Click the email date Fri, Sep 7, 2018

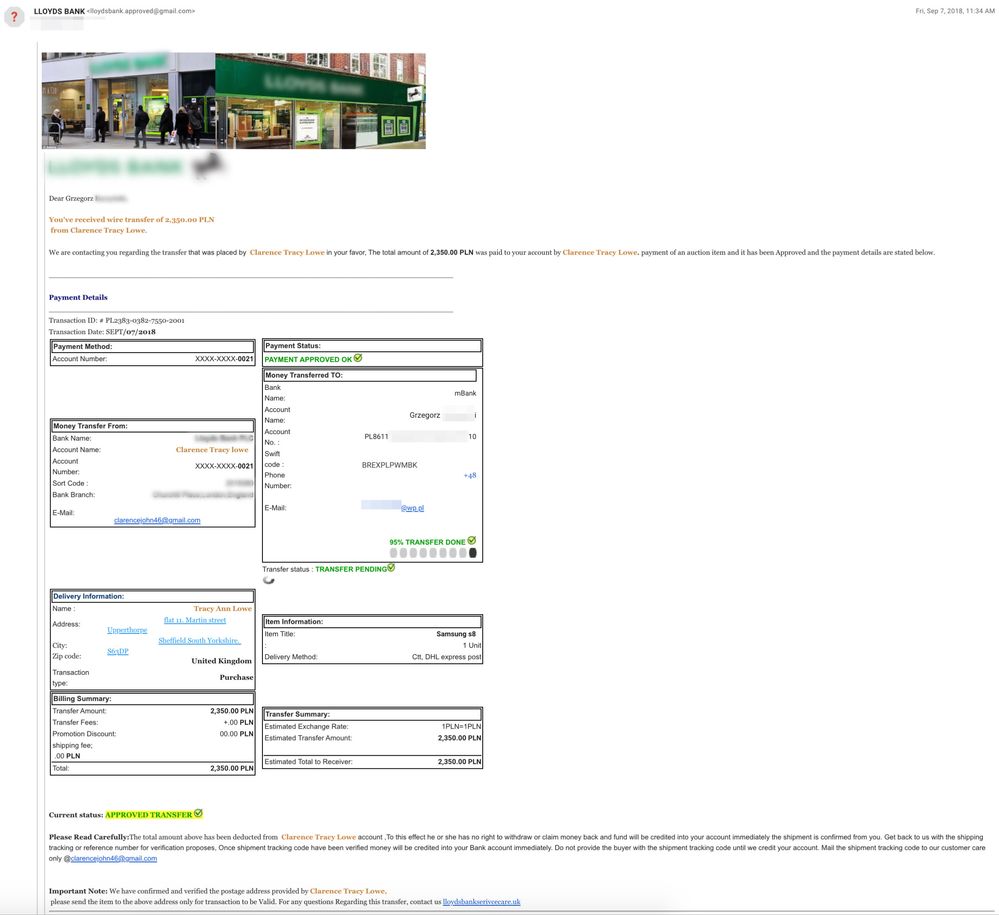point(954,11)
